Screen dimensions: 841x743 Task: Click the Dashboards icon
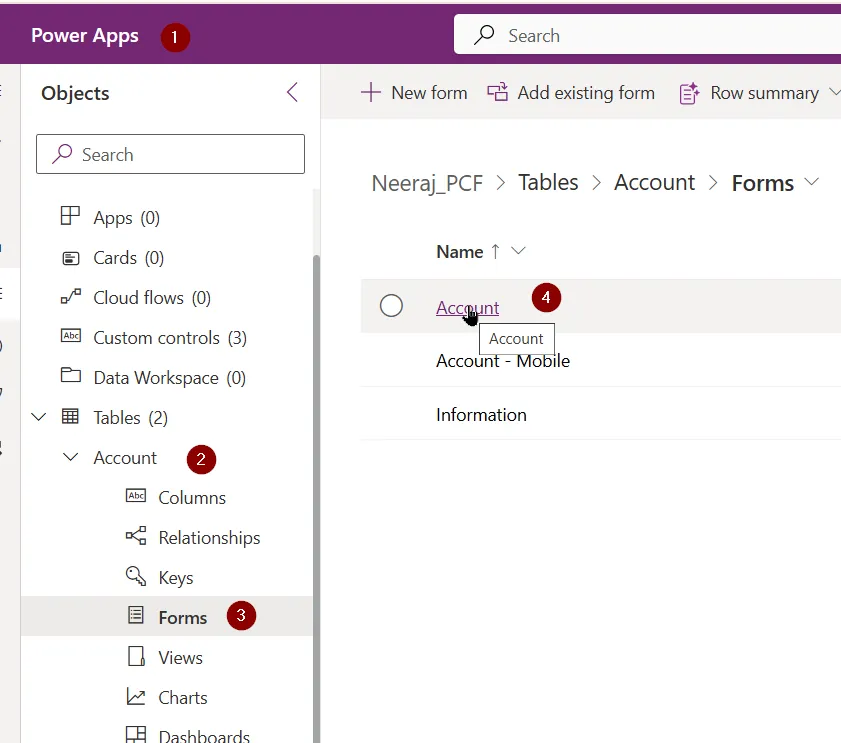tap(136, 734)
